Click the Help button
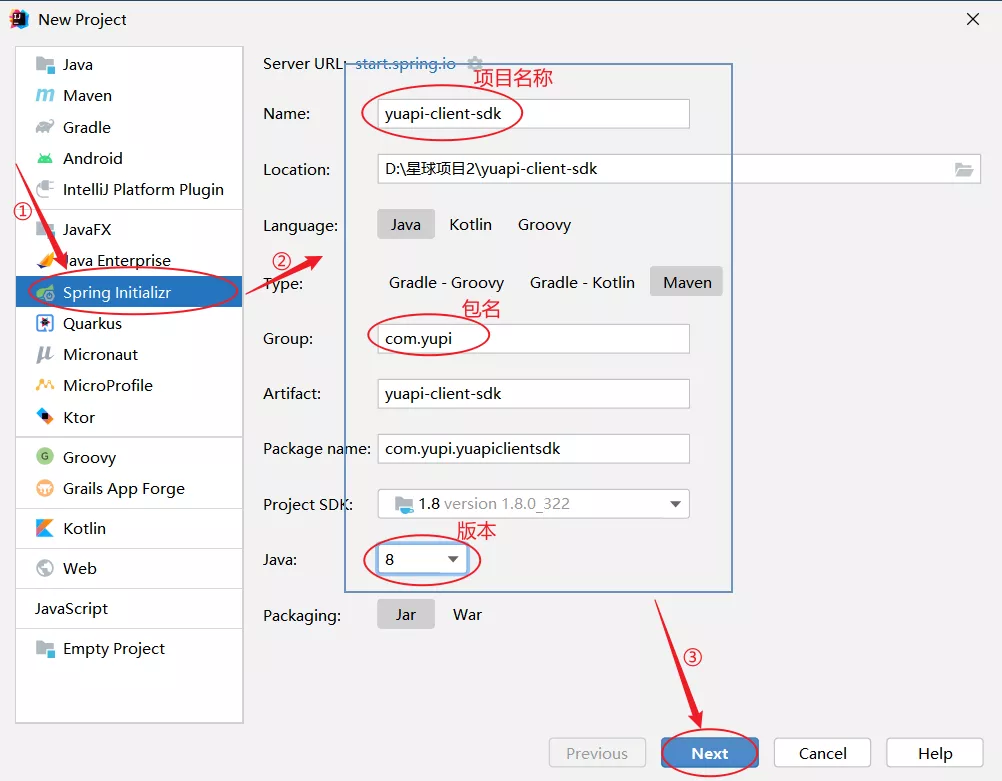This screenshot has width=1002, height=781. coord(935,753)
